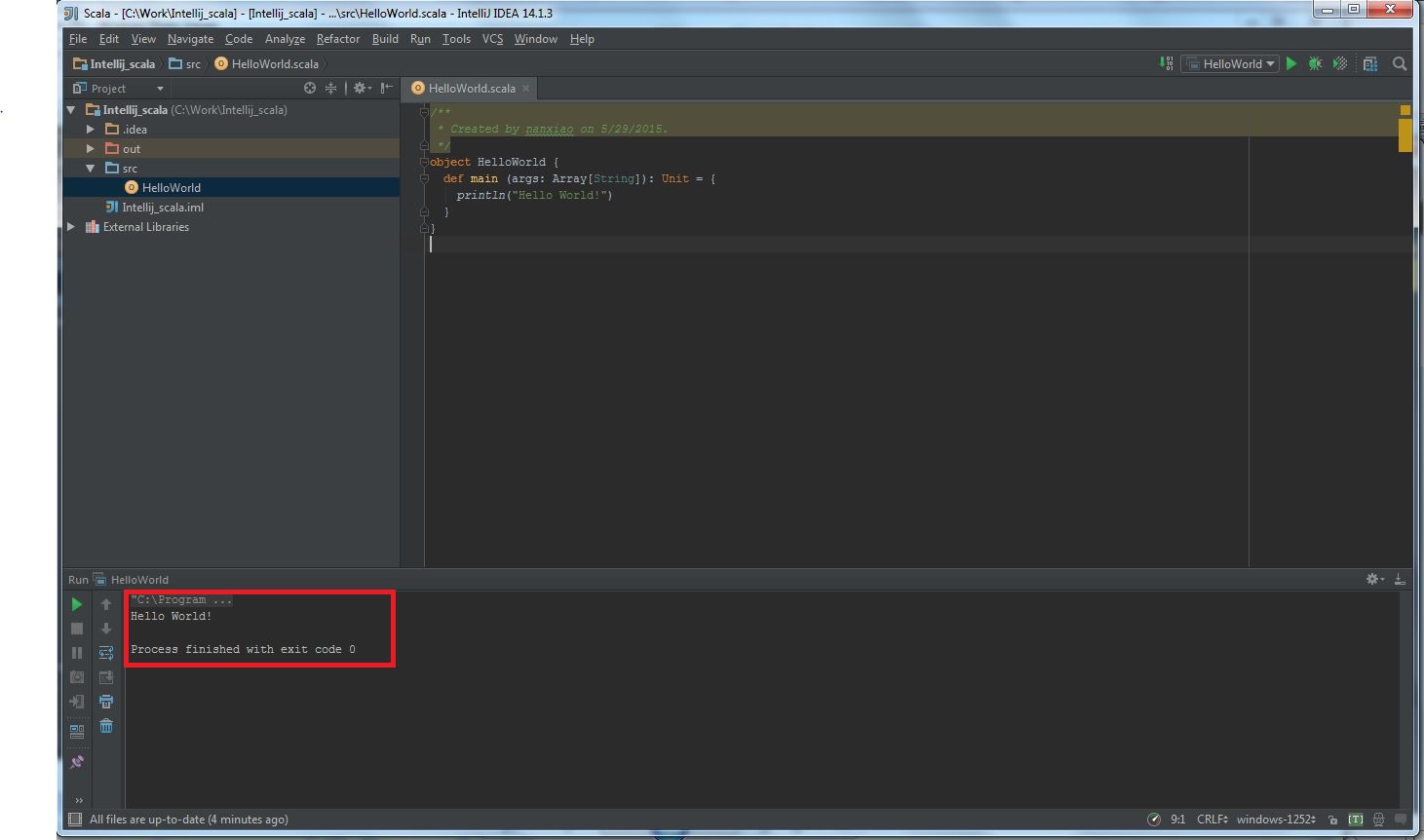The width and height of the screenshot is (1424, 840).
Task: Click the yellow inspection status square
Action: 1405,110
